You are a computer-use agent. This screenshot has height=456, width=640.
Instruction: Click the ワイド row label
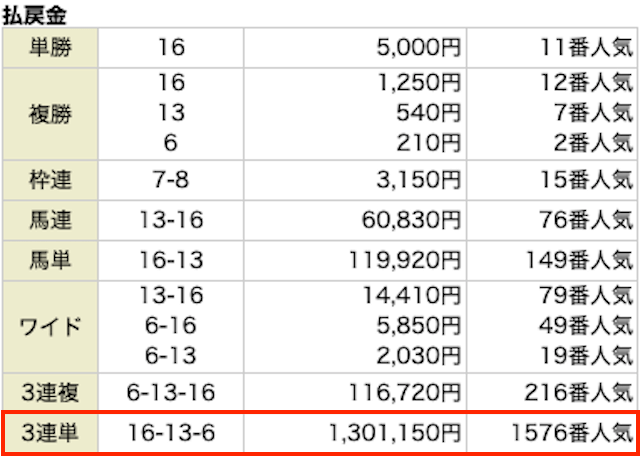[50, 327]
